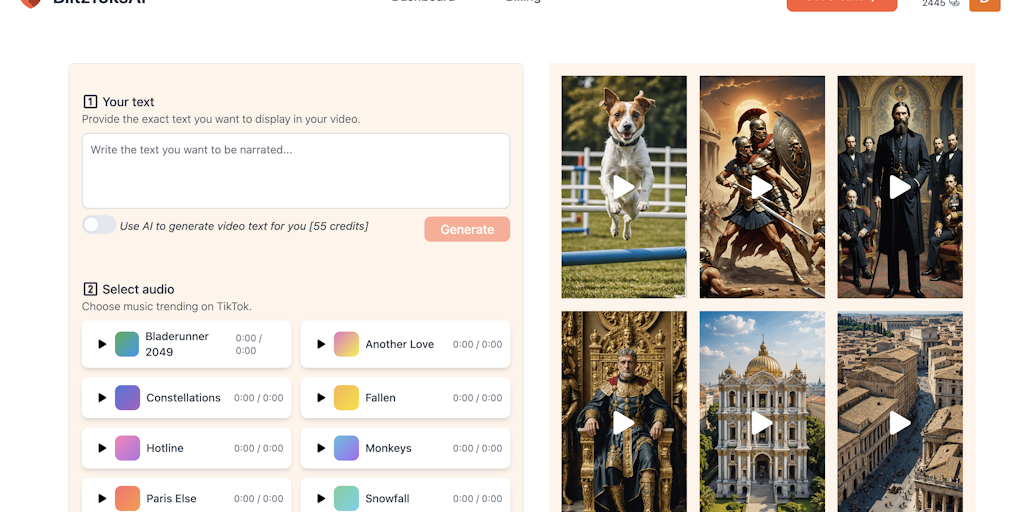Screen dimensions: 1024x512
Task: Play the Roman gladiator video
Action: tap(762, 187)
